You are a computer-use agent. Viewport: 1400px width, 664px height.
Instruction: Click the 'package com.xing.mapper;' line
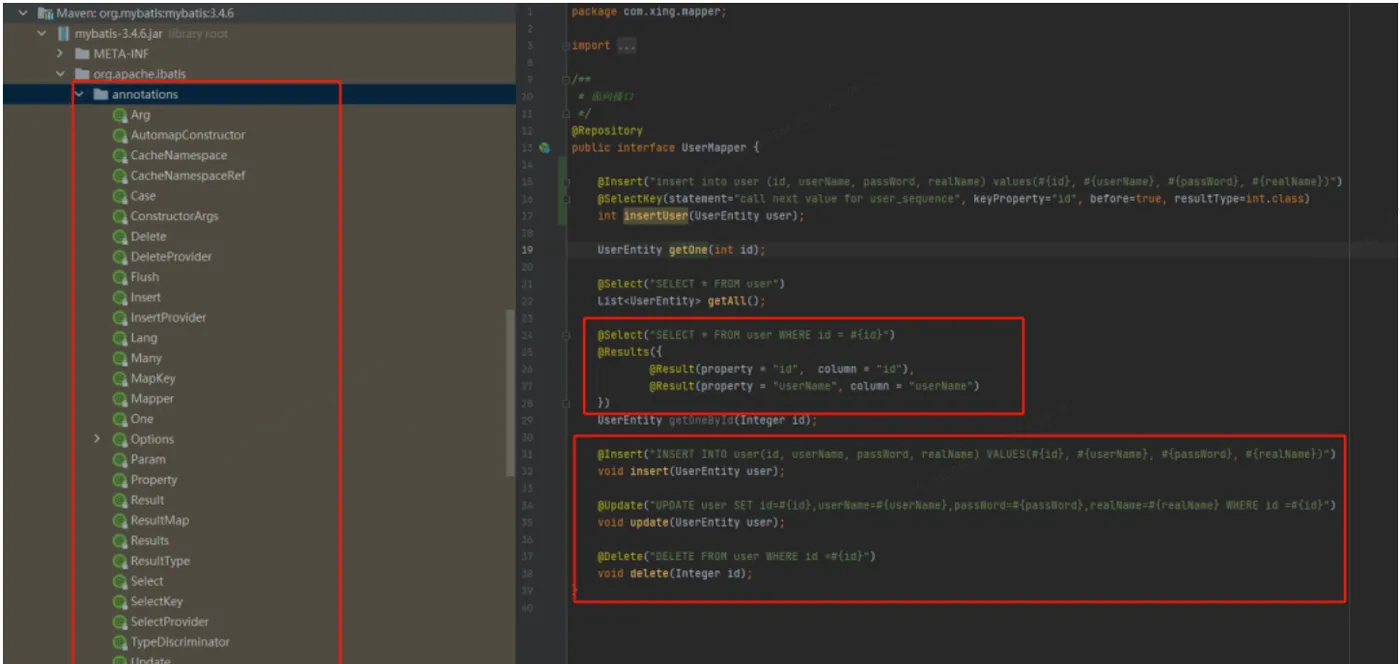pos(649,11)
